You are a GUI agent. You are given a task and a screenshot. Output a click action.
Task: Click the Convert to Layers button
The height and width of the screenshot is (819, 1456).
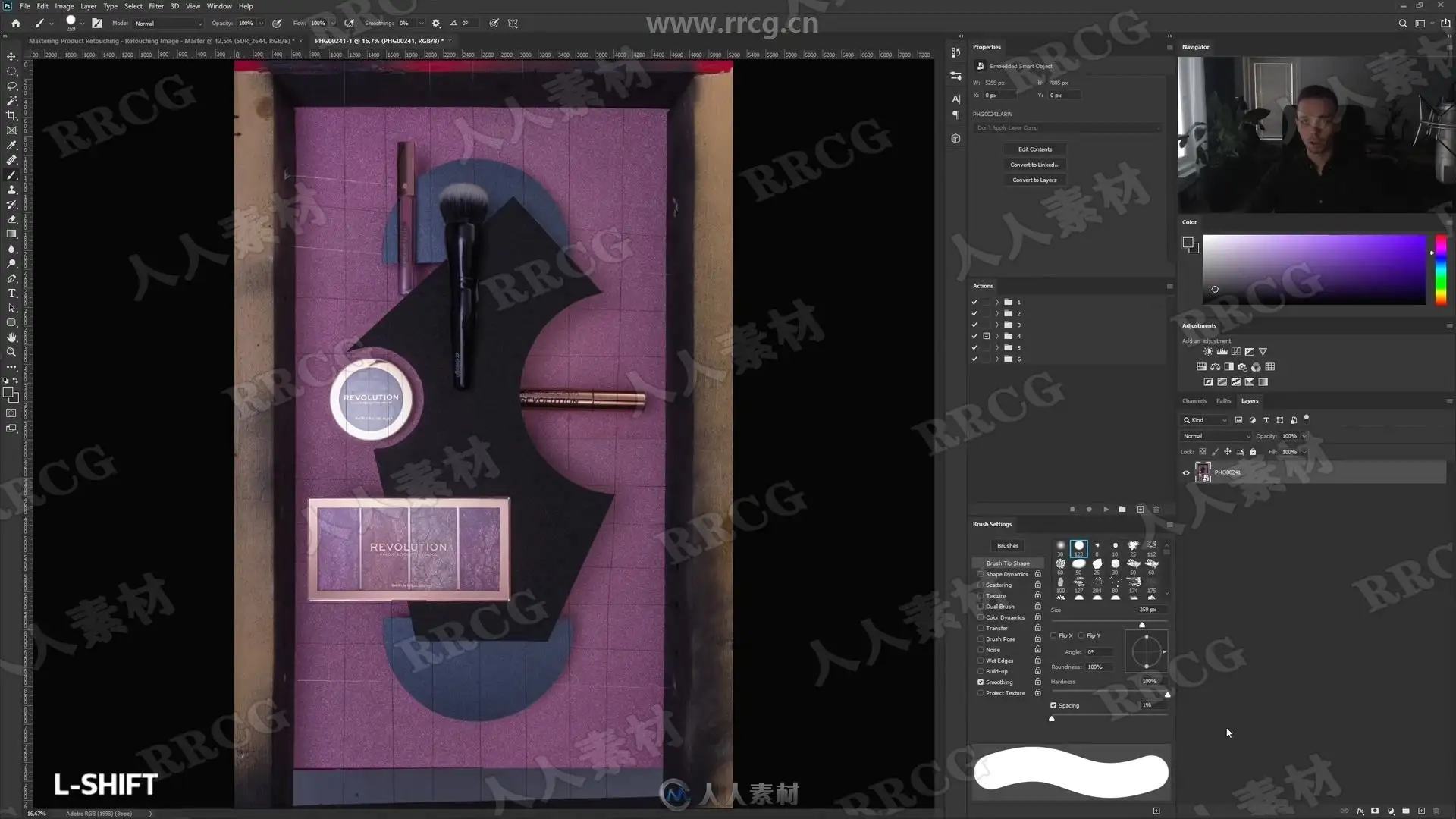1034,180
